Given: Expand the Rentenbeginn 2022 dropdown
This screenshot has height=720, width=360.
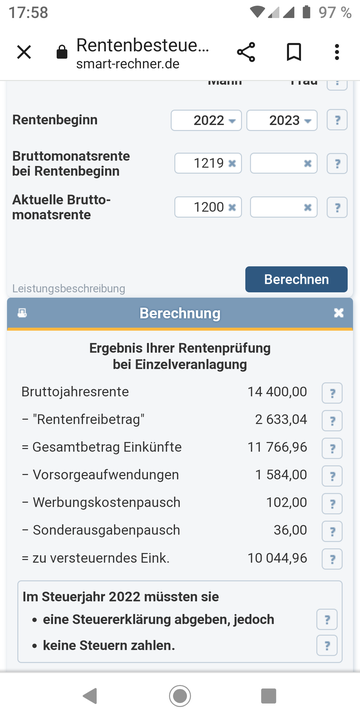Looking at the screenshot, I should [x=206, y=120].
